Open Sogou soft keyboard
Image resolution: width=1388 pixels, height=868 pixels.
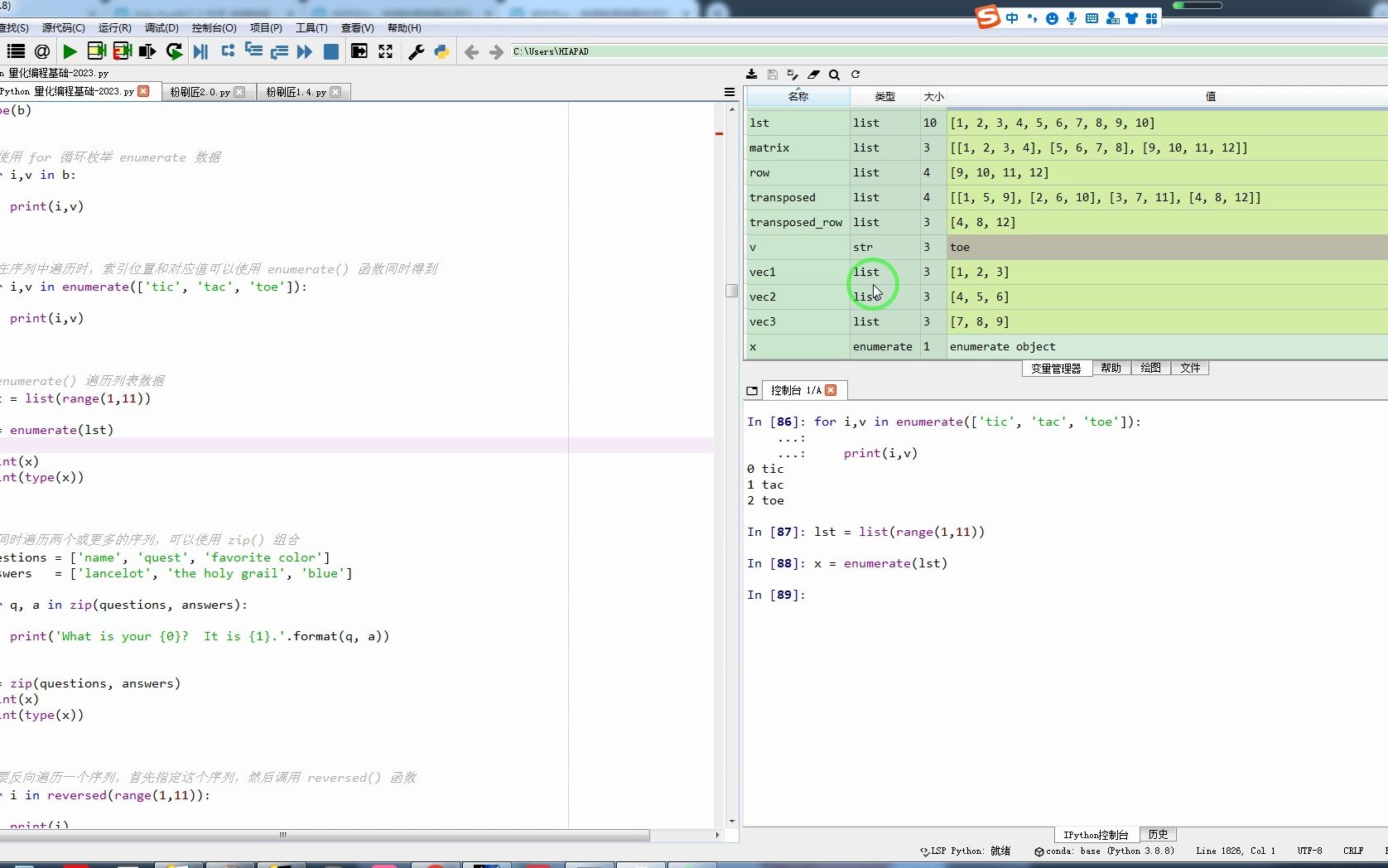pyautogui.click(x=1092, y=18)
